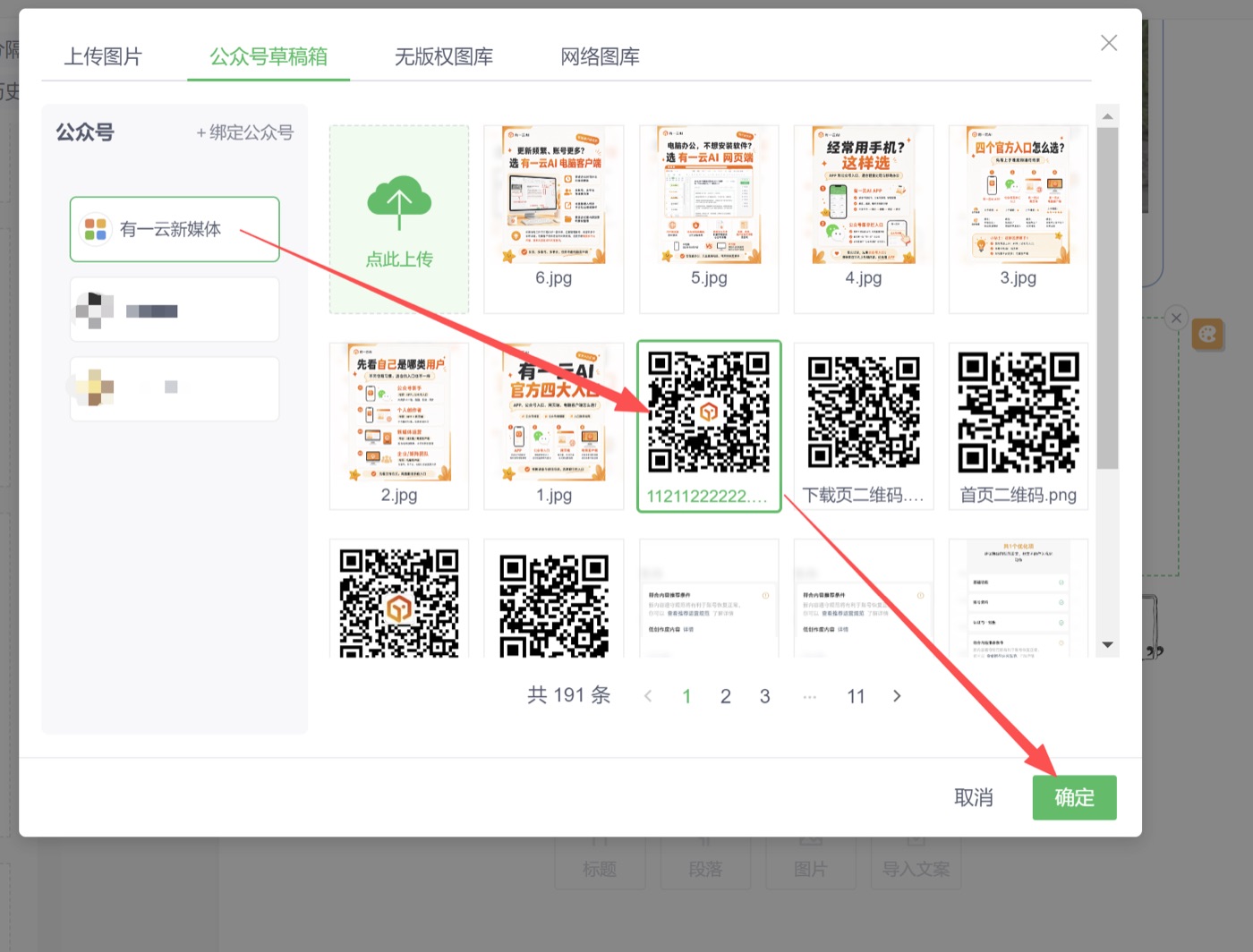Select the 6.jpg thumbnail
Screen dimensions: 1253x952
click(554, 219)
